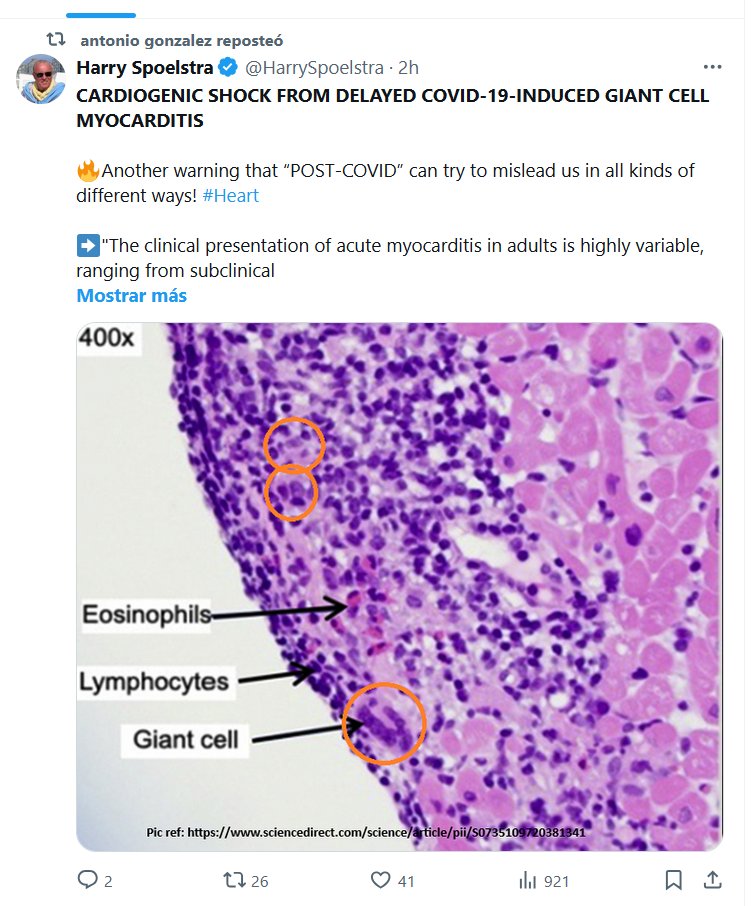
Task: Click the 2h post timestamp
Action: (408, 68)
